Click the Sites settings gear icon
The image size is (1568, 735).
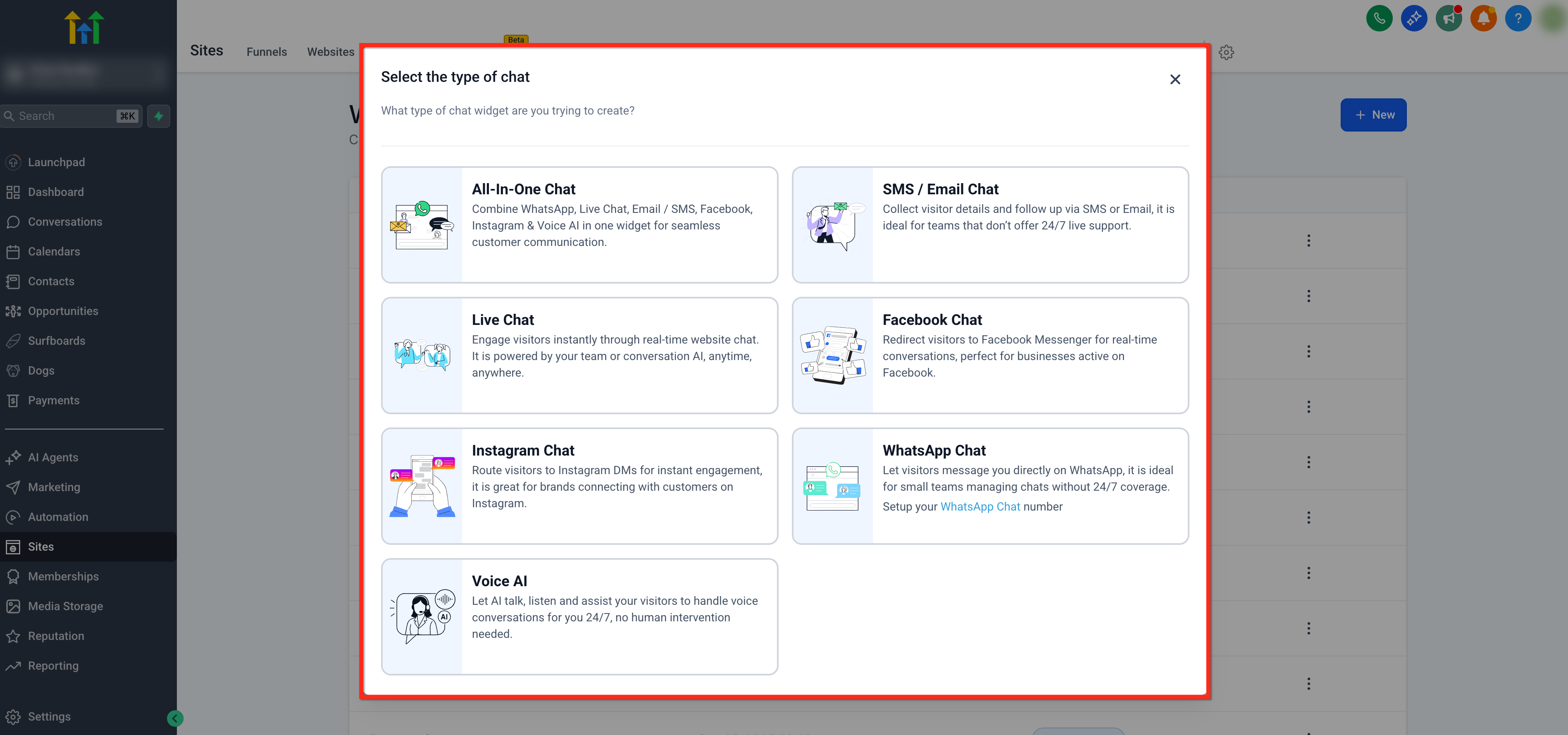click(x=1226, y=52)
